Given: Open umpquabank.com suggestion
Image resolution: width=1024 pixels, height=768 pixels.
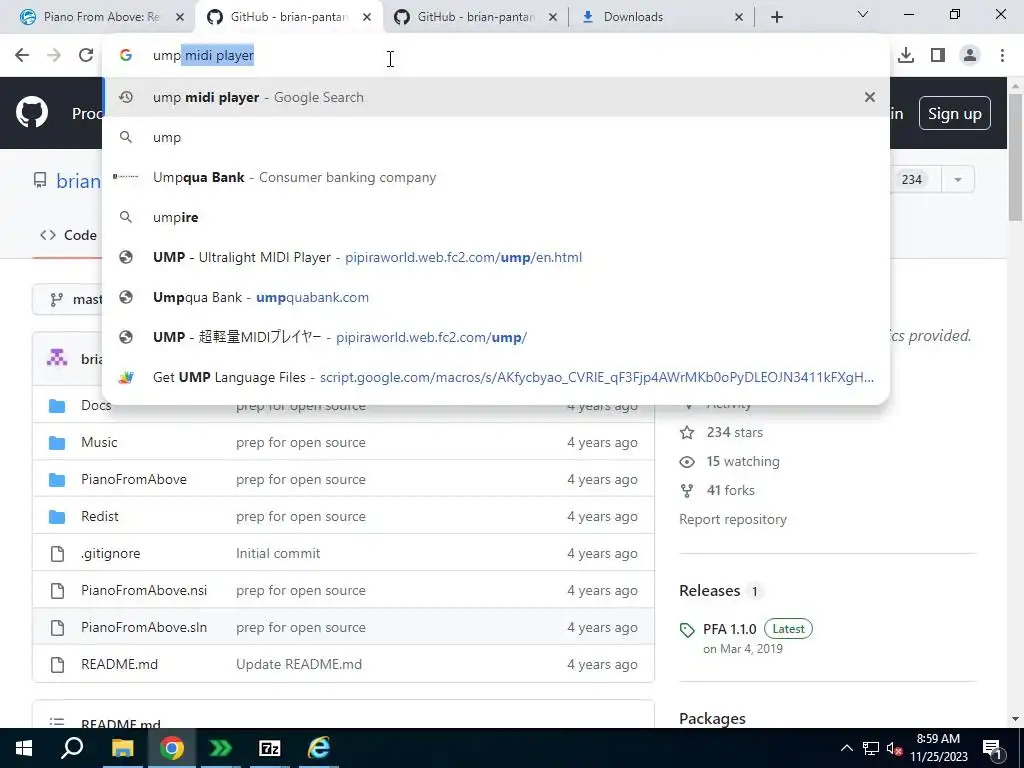Looking at the screenshot, I should 496,297.
